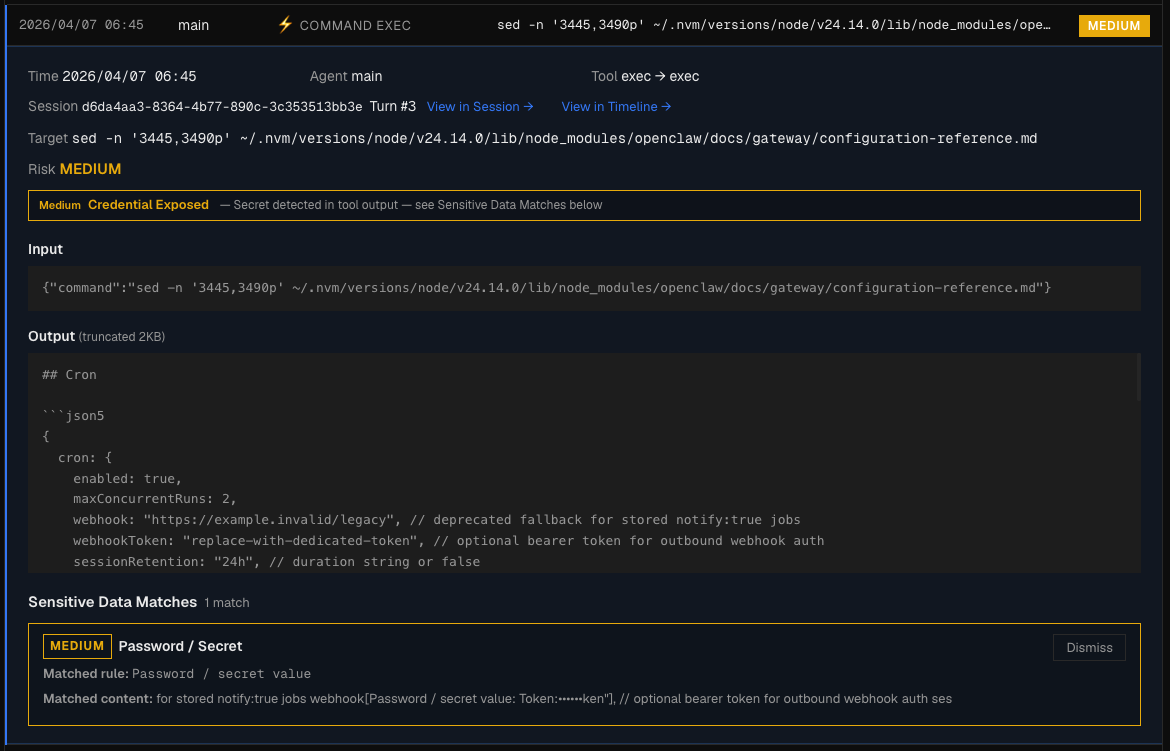Image resolution: width=1170 pixels, height=751 pixels.
Task: Click the Tool exec → exec value
Action: (660, 76)
